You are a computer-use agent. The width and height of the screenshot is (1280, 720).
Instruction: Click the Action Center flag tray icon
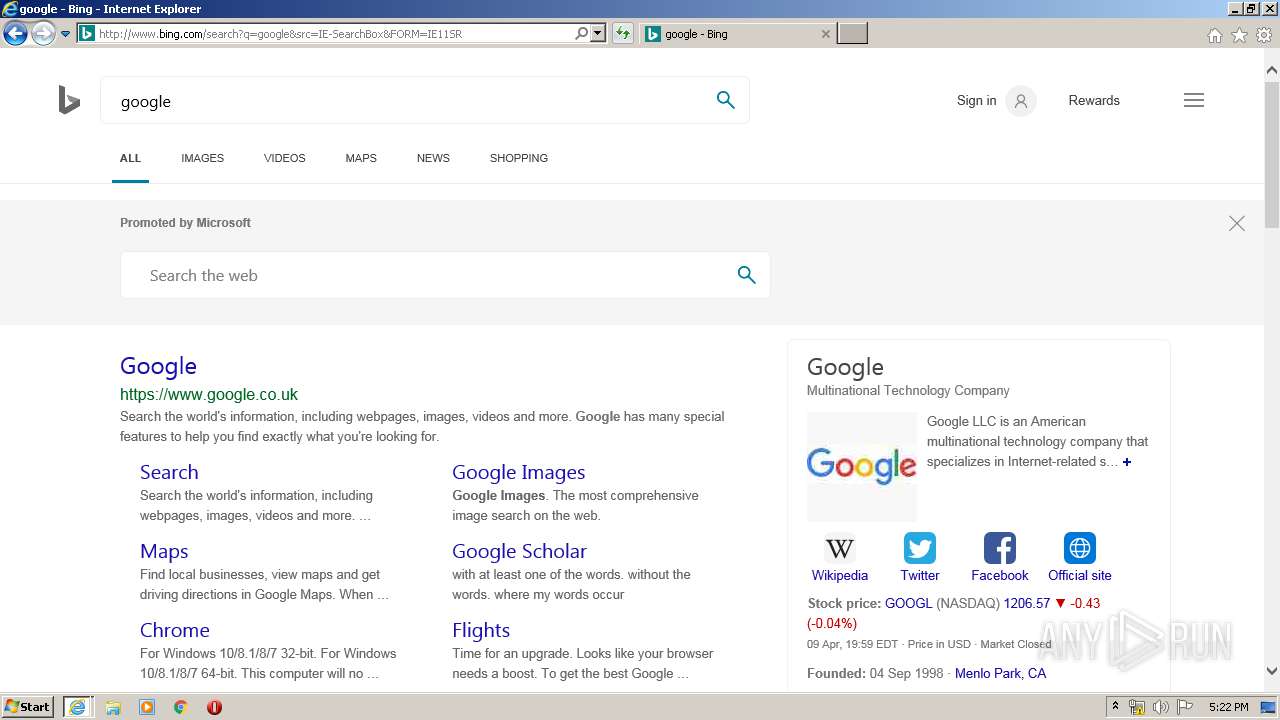pos(1185,707)
